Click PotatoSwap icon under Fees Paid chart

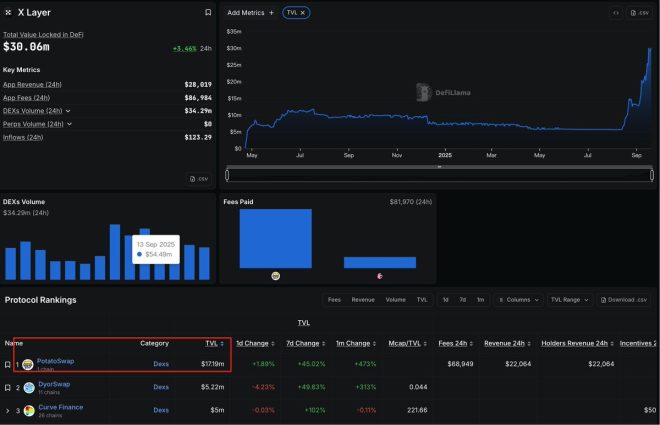click(276, 276)
